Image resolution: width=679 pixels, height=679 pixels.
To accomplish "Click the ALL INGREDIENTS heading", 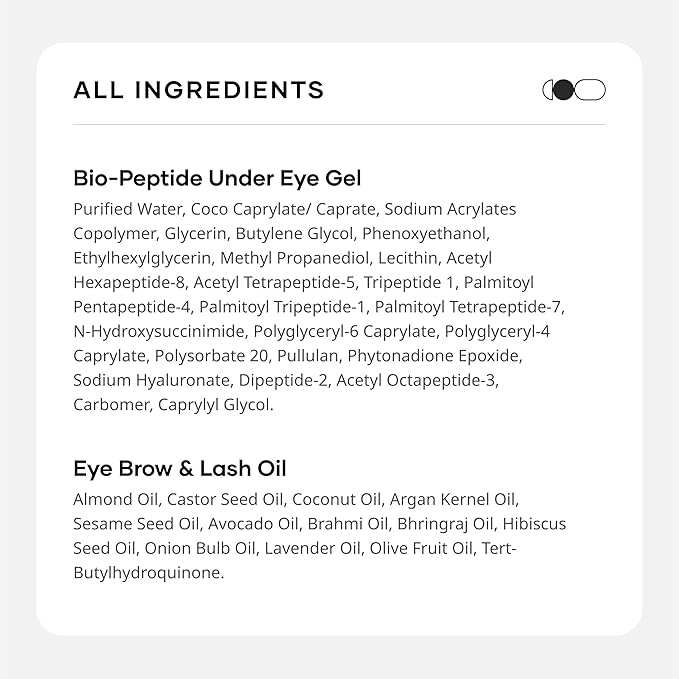I will click(x=199, y=90).
